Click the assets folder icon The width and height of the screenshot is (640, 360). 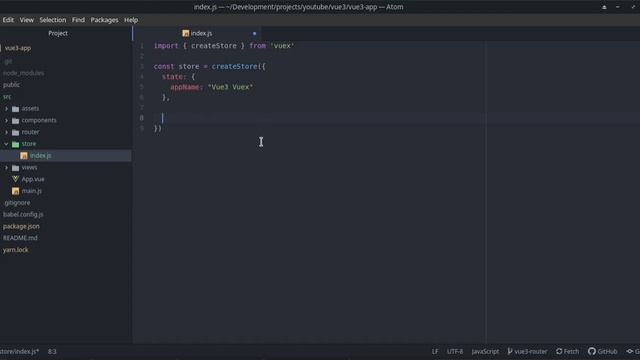16,109
